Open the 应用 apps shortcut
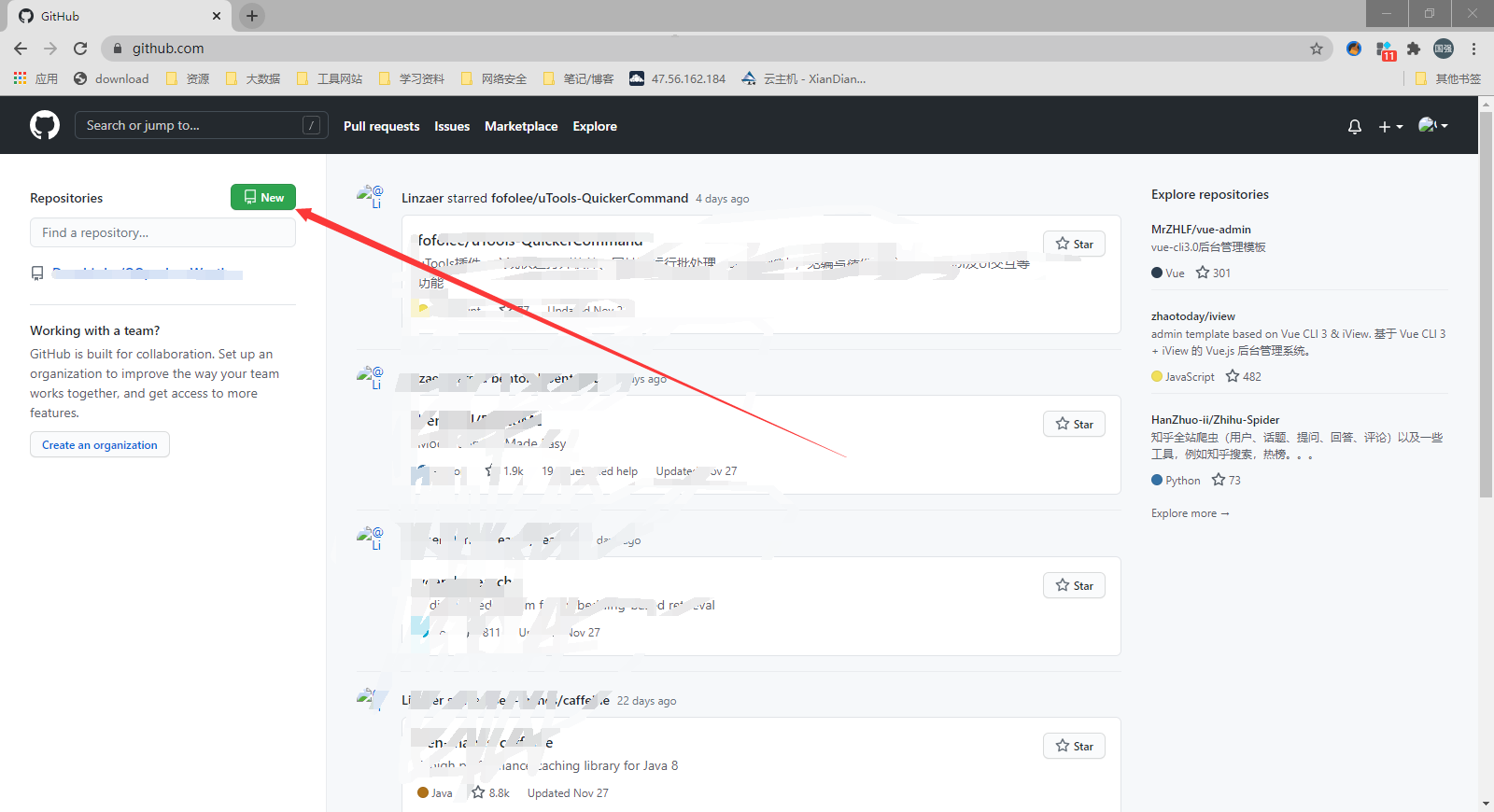 pyautogui.click(x=35, y=78)
